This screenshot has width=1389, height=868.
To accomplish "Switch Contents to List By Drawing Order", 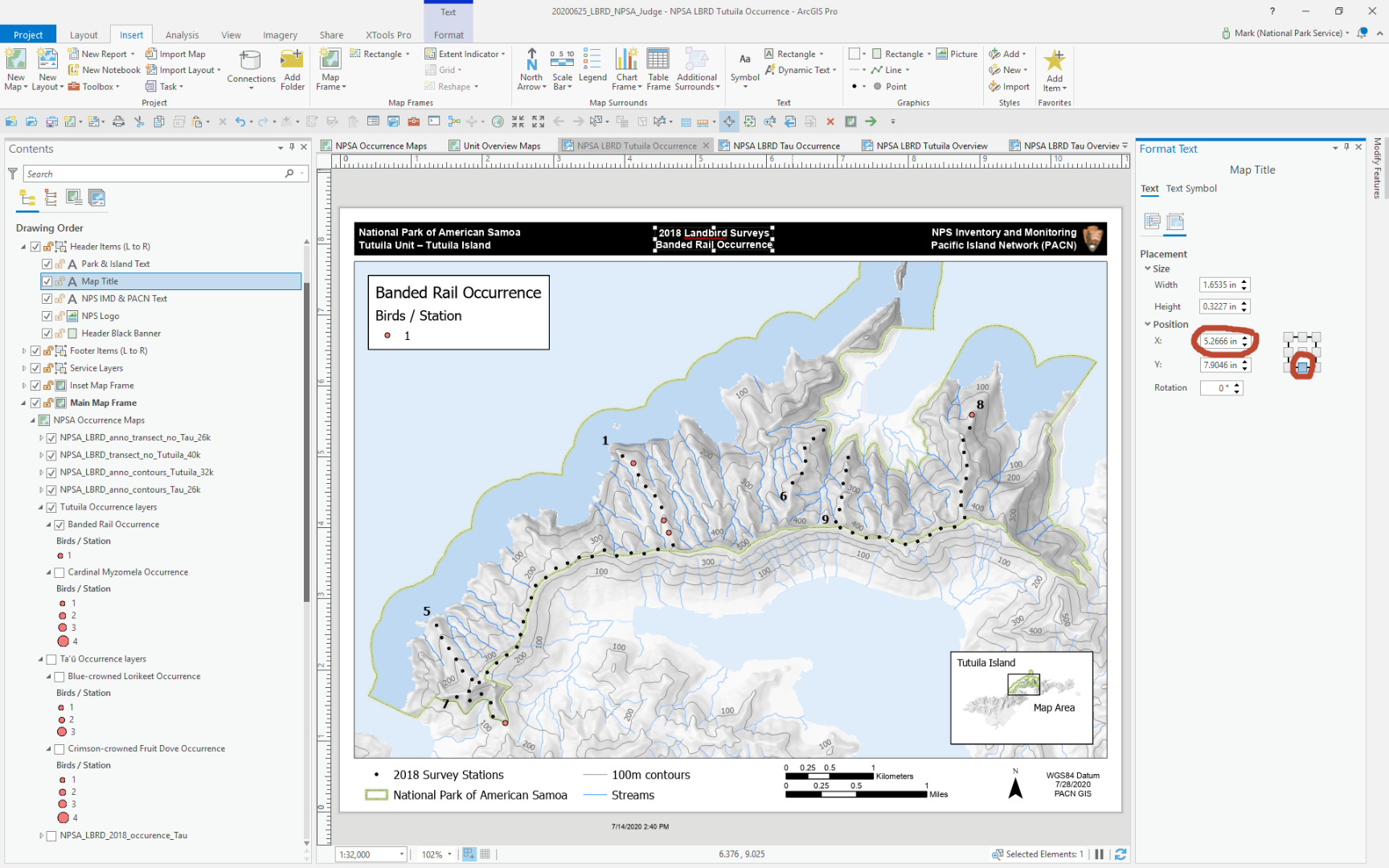I will pos(27,198).
